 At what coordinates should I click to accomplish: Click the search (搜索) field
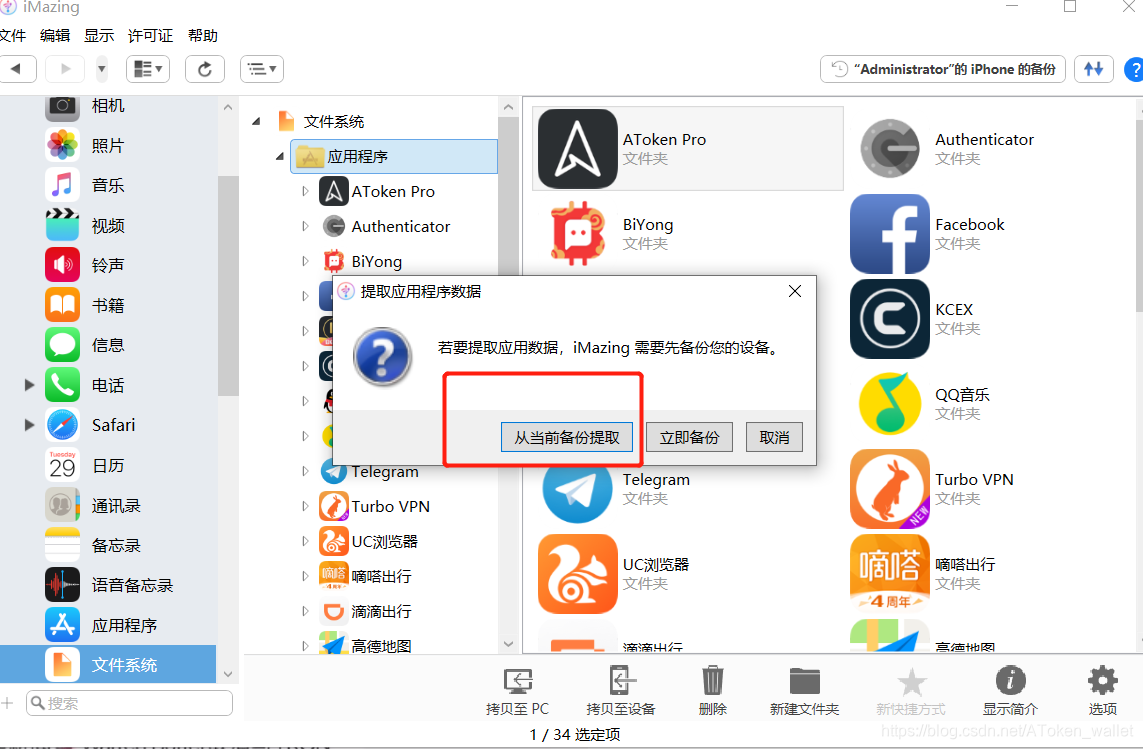click(129, 703)
